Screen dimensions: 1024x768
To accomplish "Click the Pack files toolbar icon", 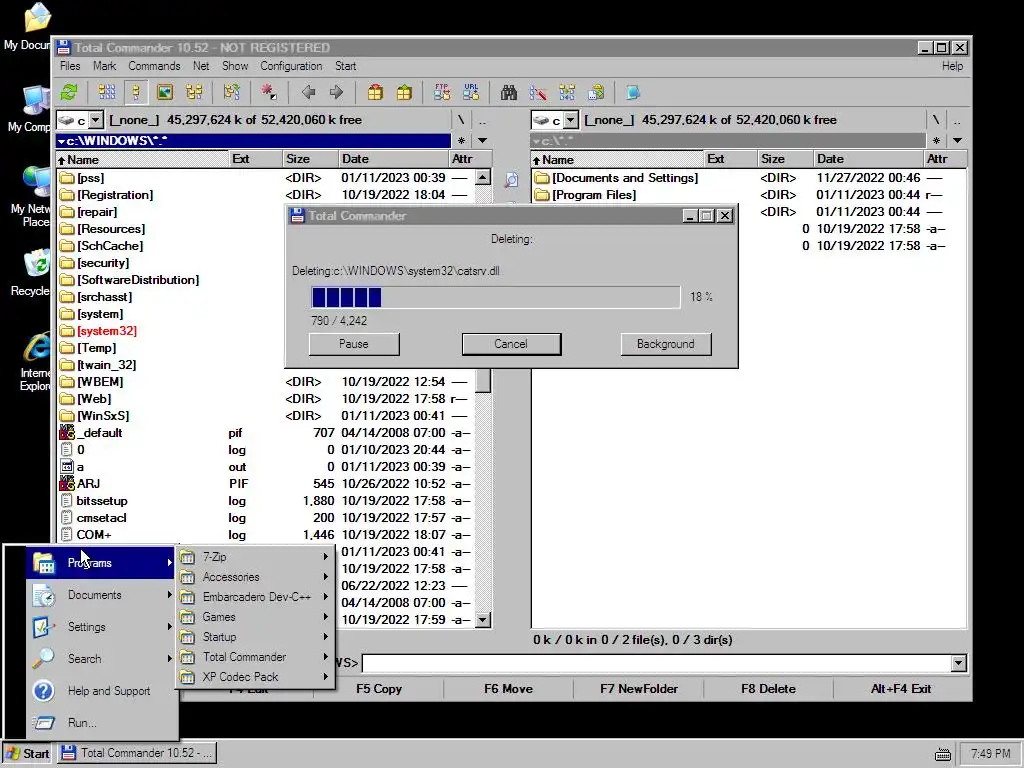I will pos(376,93).
